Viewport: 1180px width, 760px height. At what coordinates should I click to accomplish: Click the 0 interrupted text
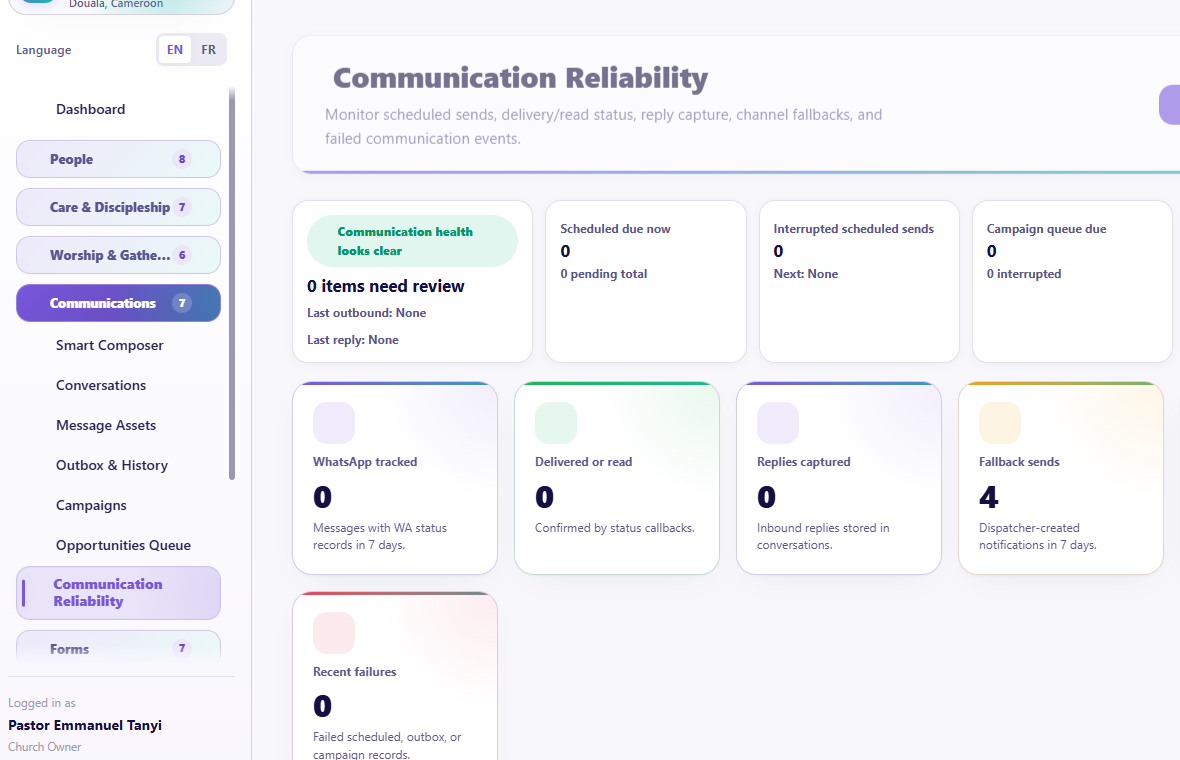point(1024,274)
